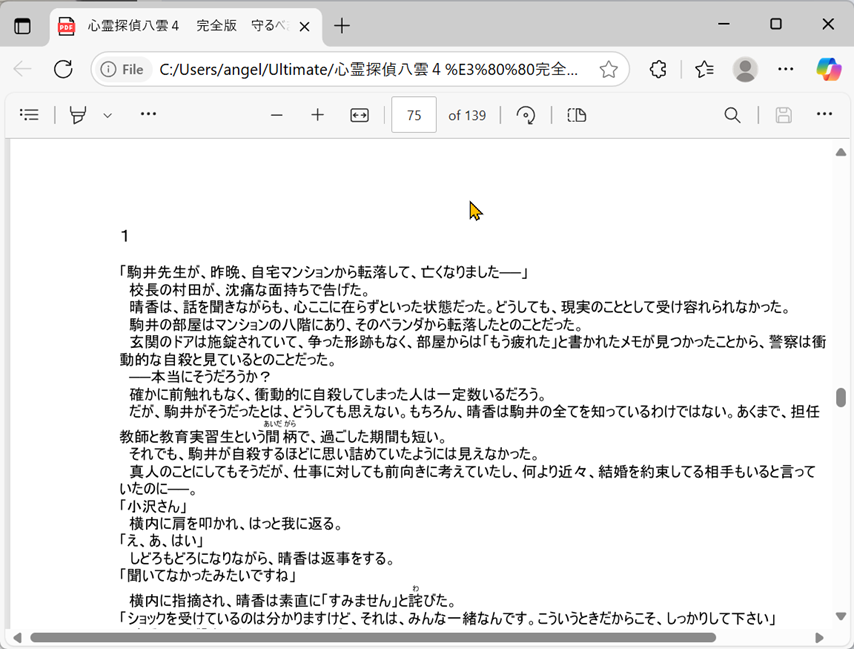Zoom in with the plus button

pyautogui.click(x=318, y=115)
